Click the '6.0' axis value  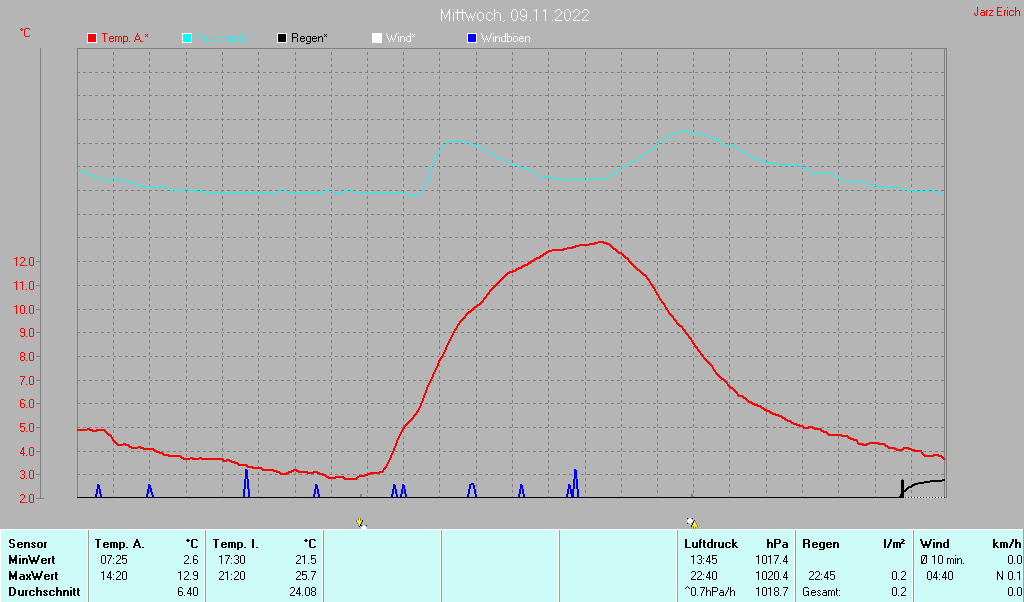(x=26, y=404)
